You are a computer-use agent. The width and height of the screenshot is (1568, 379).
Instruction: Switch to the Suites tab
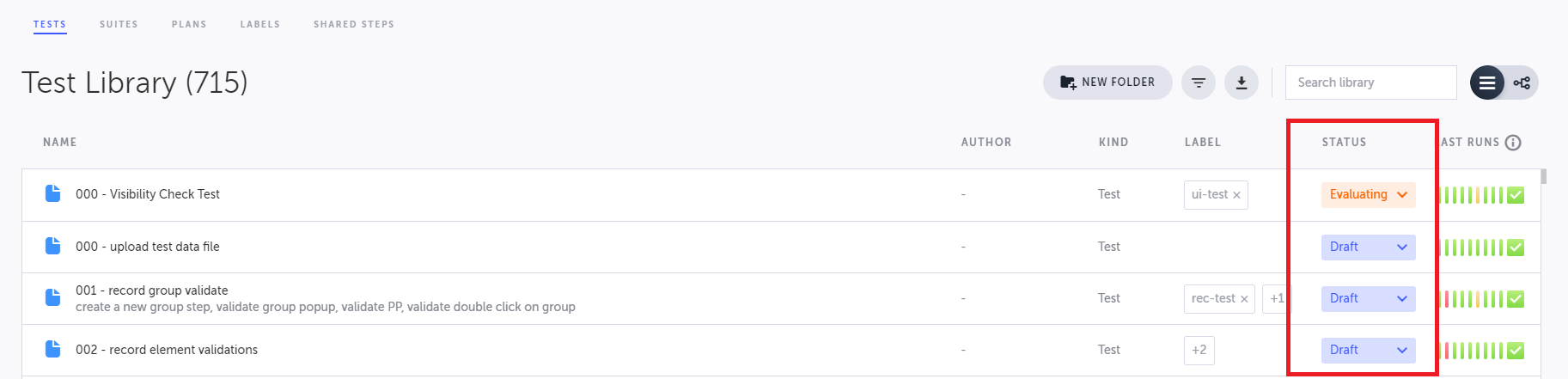(119, 24)
